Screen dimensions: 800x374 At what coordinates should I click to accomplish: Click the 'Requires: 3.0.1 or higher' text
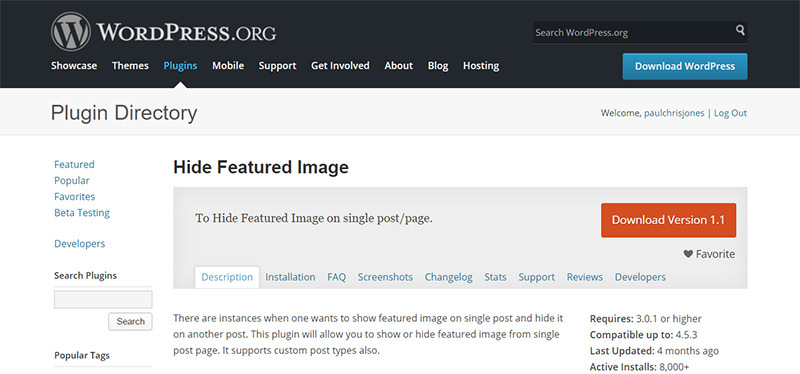click(x=645, y=319)
